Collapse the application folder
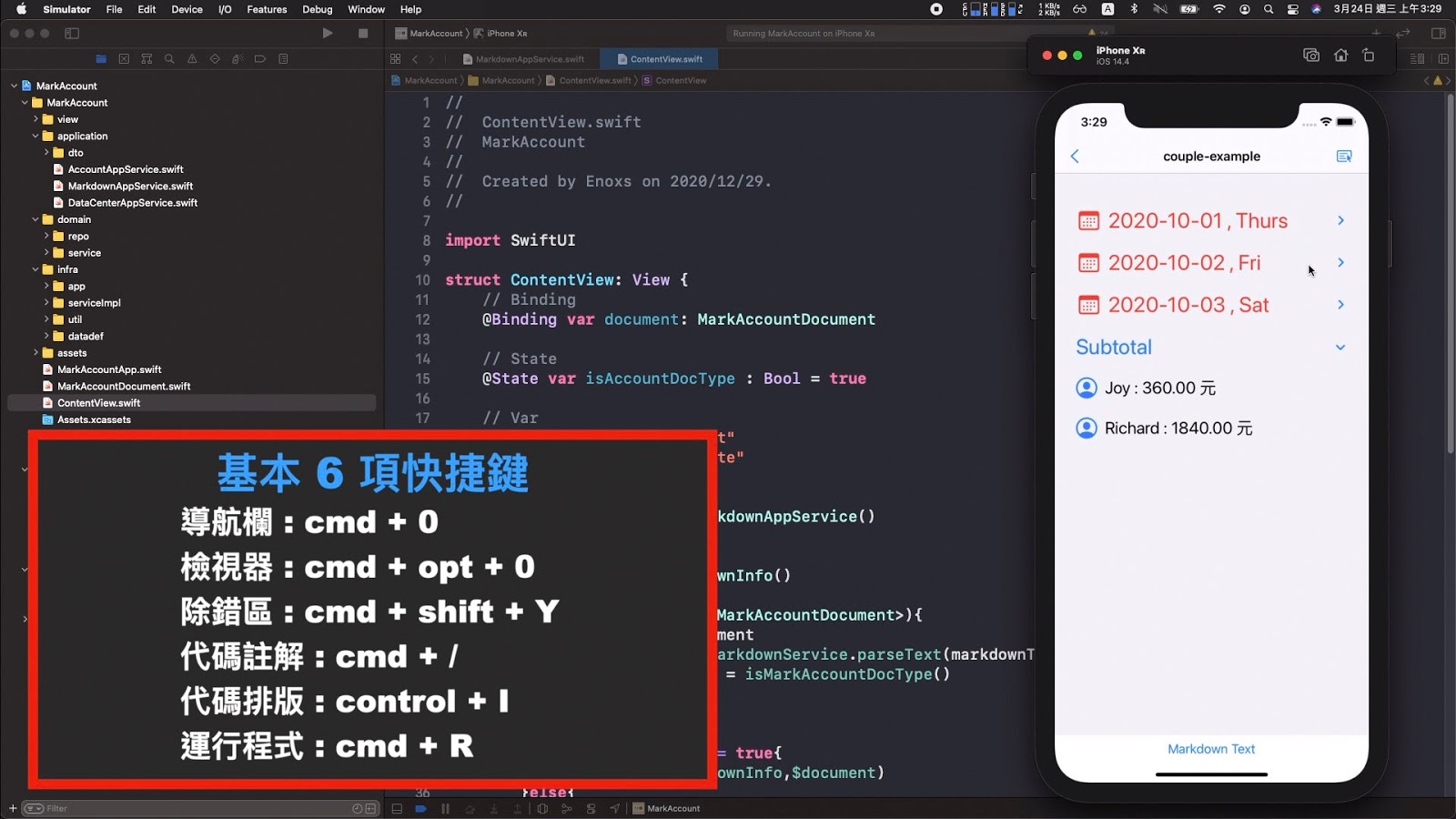Viewport: 1456px width, 819px height. [x=35, y=136]
